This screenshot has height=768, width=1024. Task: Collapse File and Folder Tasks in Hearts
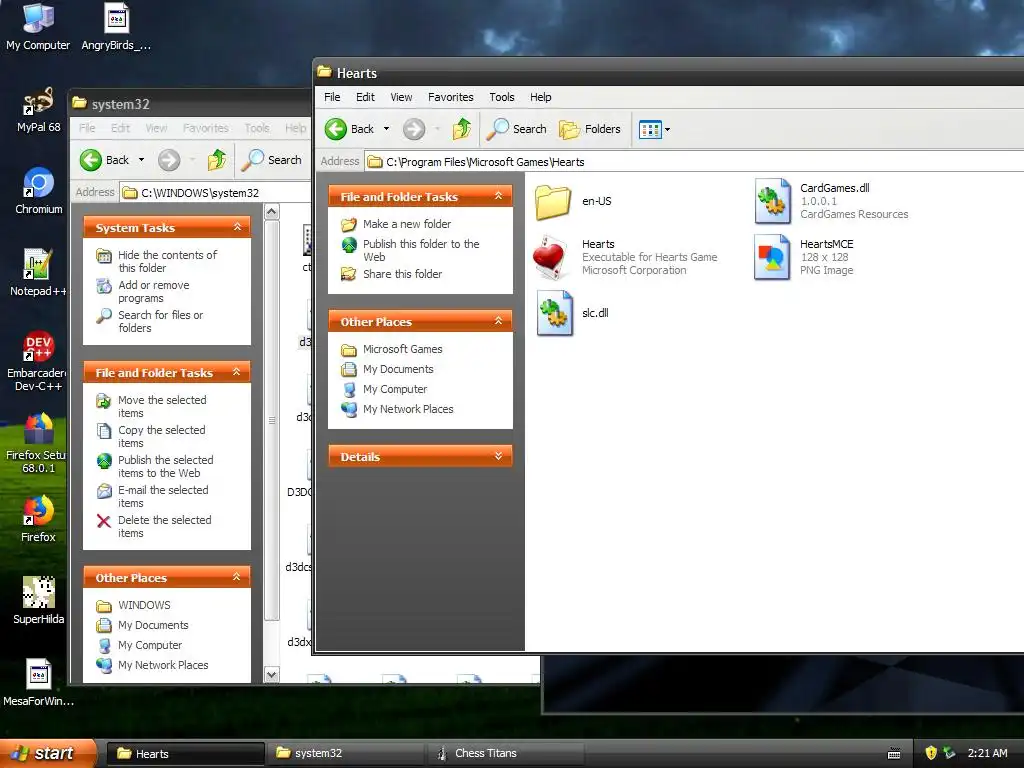pos(498,196)
